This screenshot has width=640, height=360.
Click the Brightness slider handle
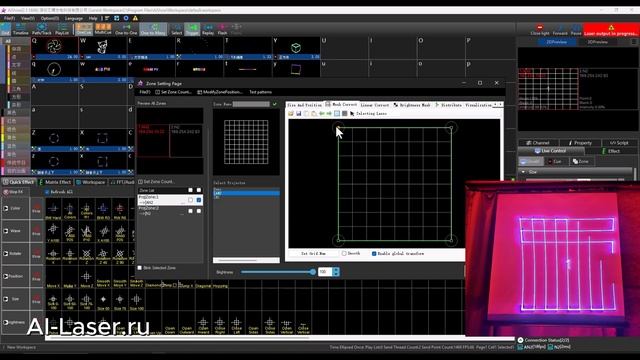pyautogui.click(x=313, y=272)
